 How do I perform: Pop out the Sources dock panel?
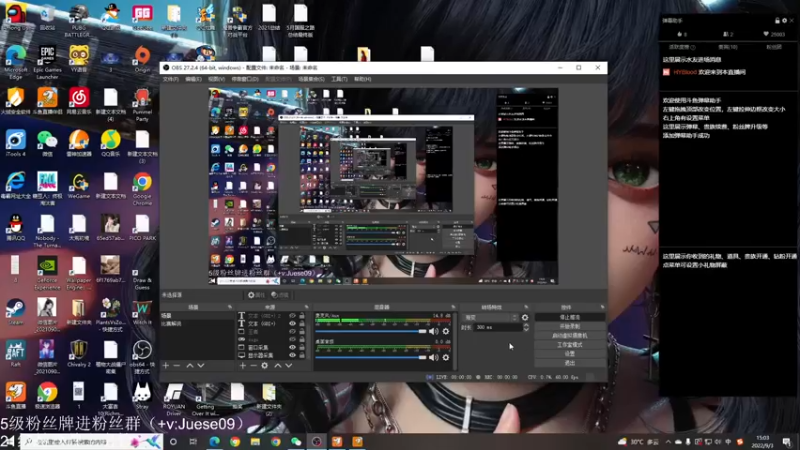[307, 307]
